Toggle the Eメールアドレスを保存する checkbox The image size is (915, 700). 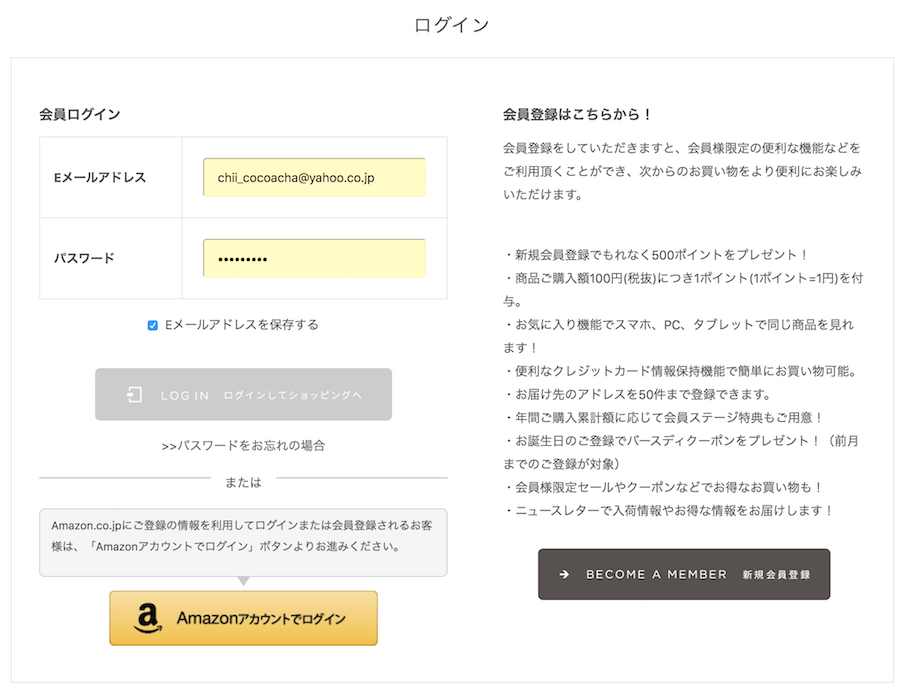point(153,325)
